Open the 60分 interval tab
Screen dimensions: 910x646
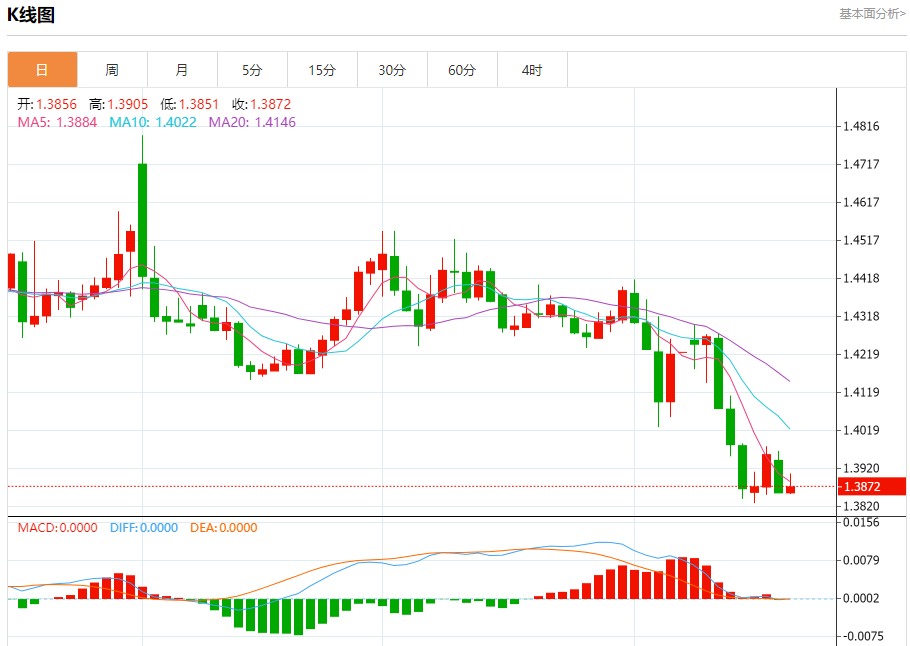tap(463, 70)
